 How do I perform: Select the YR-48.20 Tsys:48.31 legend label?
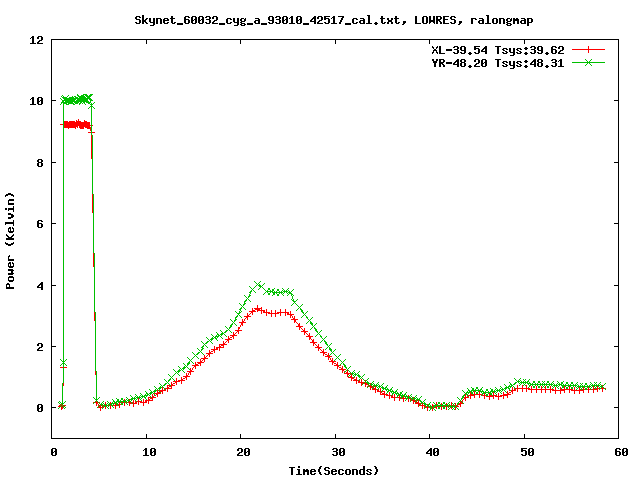click(498, 63)
